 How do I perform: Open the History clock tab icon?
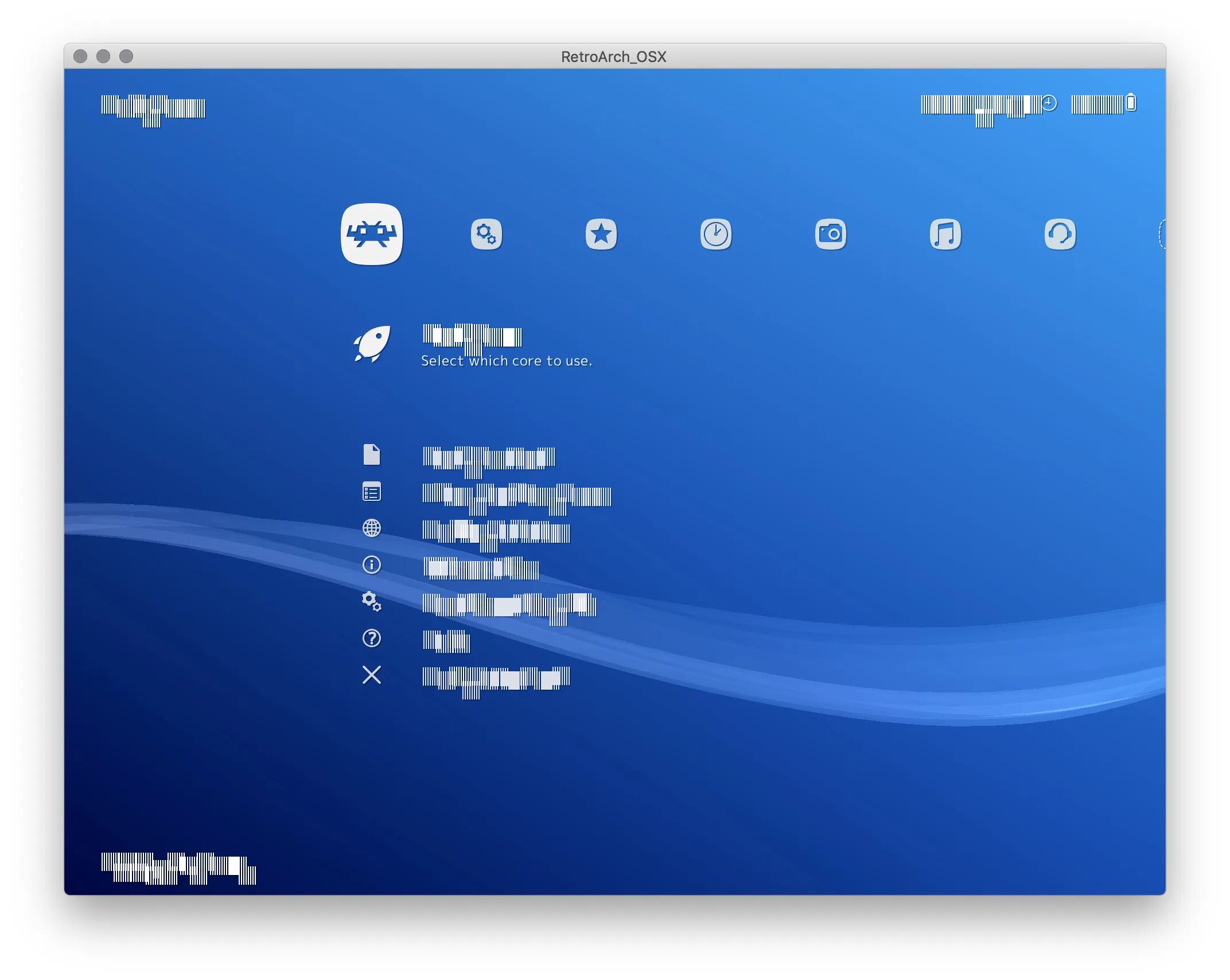(715, 234)
